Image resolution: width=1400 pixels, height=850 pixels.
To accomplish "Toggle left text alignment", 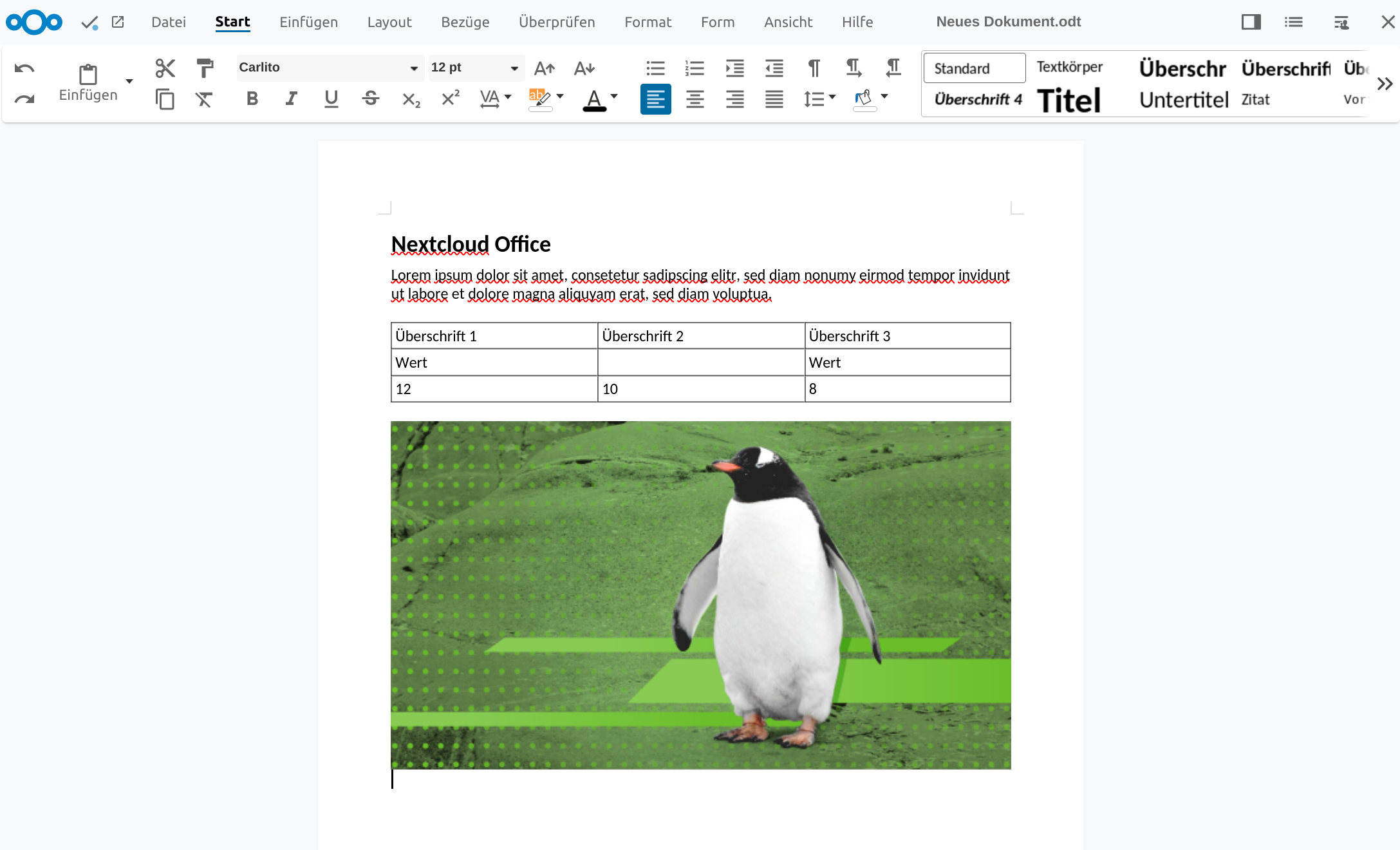I will [x=656, y=100].
